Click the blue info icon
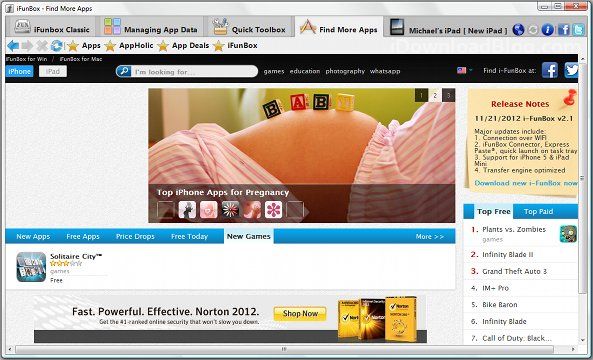This screenshot has width=593, height=360. [x=548, y=29]
